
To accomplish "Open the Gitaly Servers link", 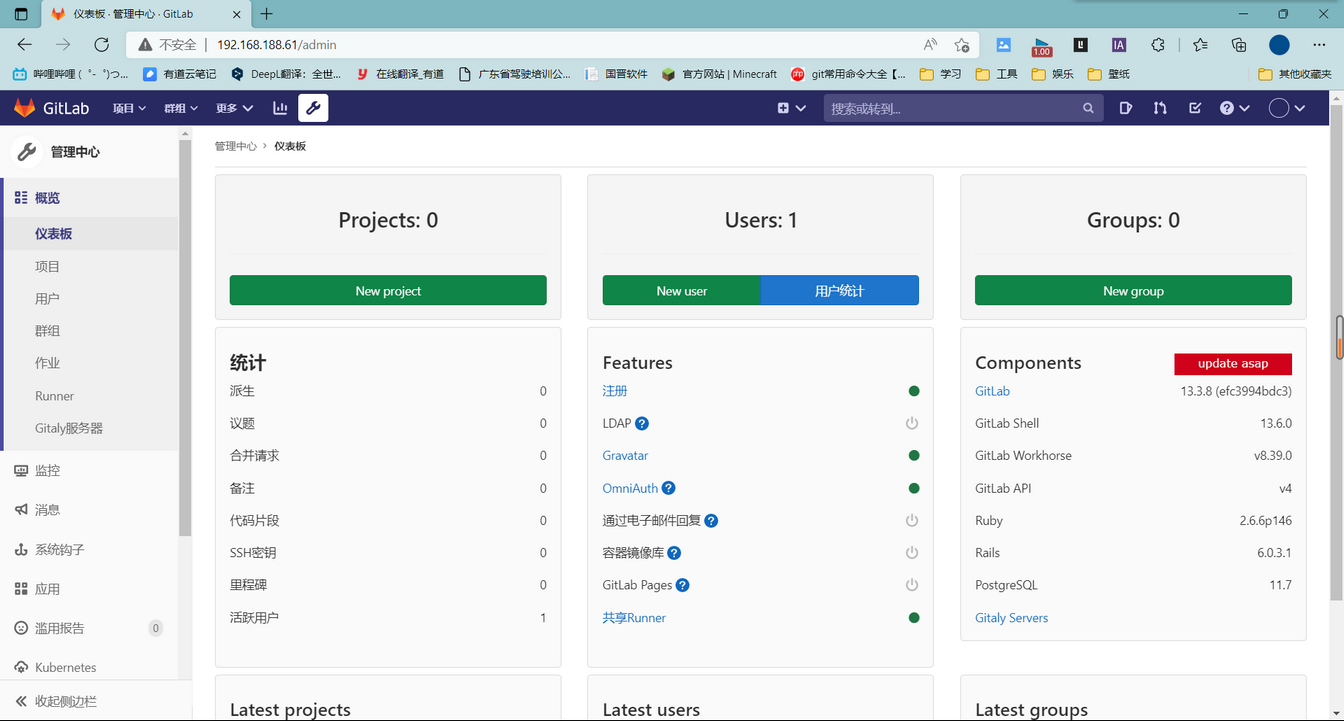I will [x=1011, y=617].
